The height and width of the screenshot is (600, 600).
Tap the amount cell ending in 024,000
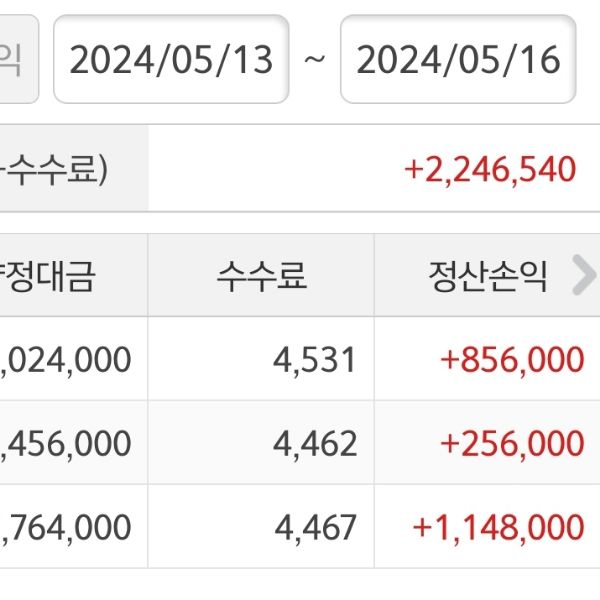click(x=67, y=360)
